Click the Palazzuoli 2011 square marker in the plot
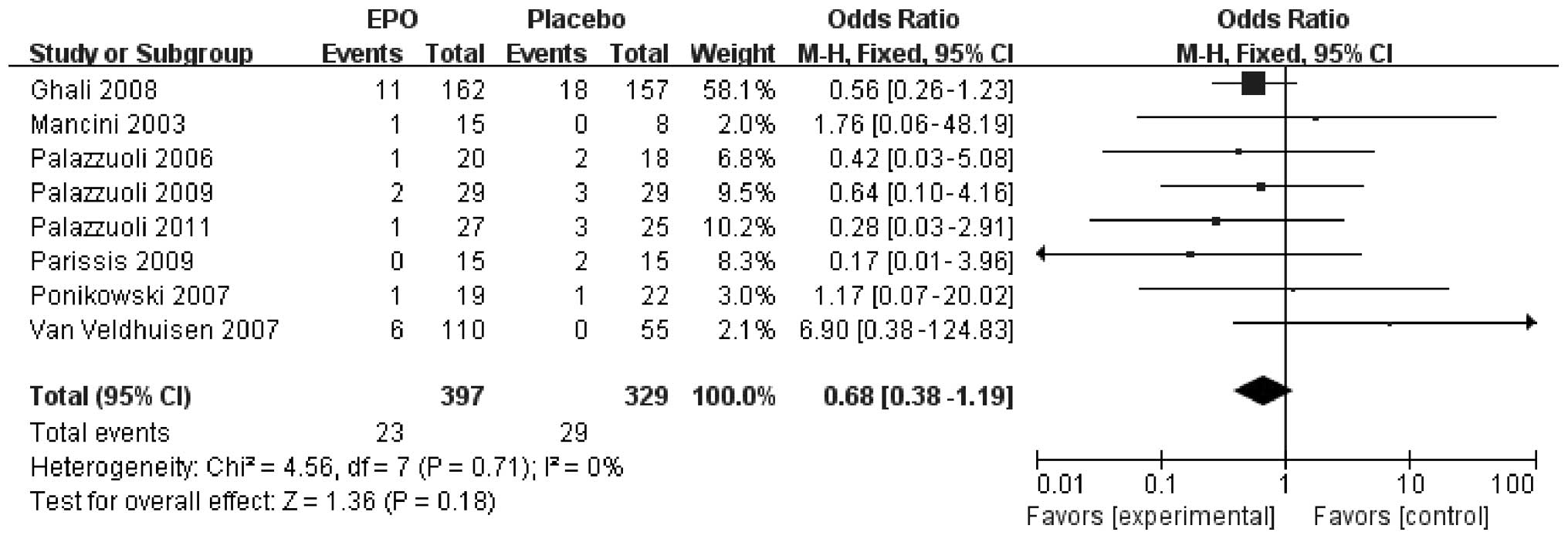 (x=1216, y=221)
